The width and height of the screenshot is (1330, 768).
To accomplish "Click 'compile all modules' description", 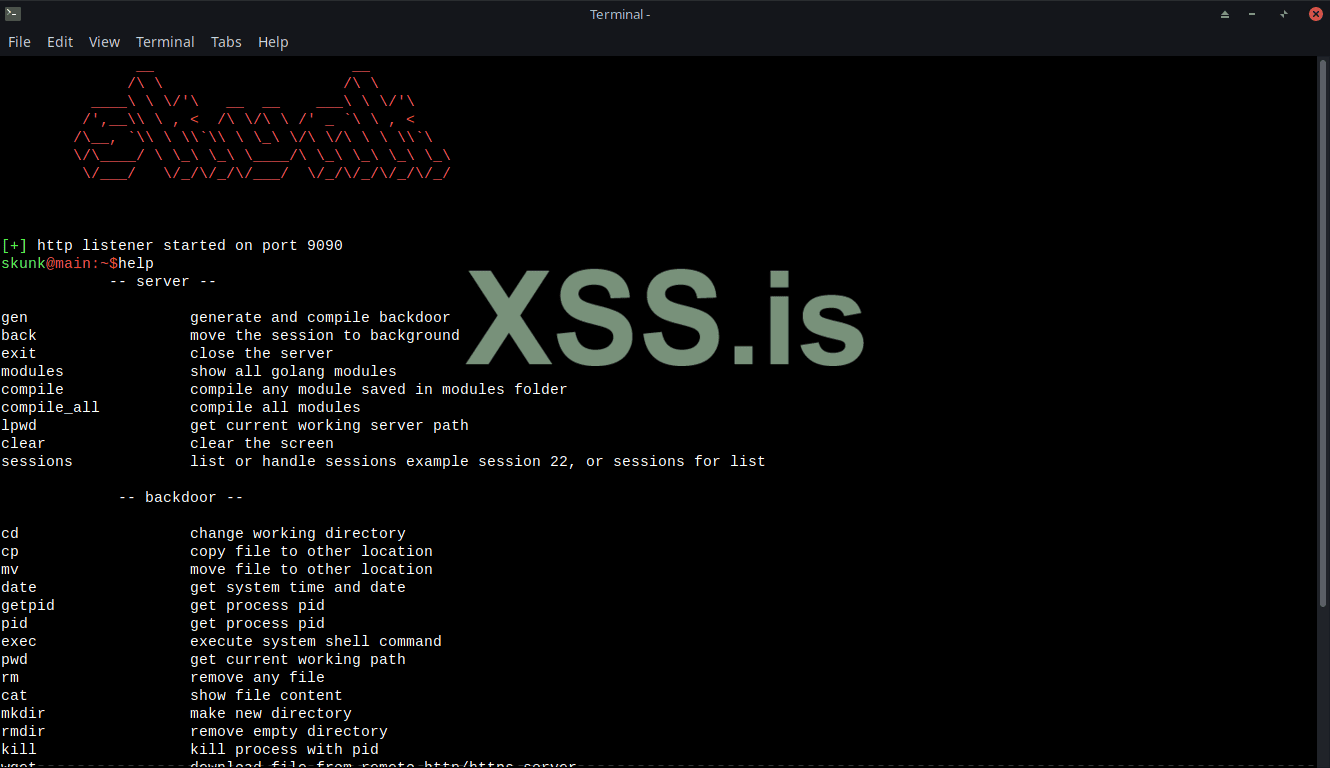I will pyautogui.click(x=275, y=408).
